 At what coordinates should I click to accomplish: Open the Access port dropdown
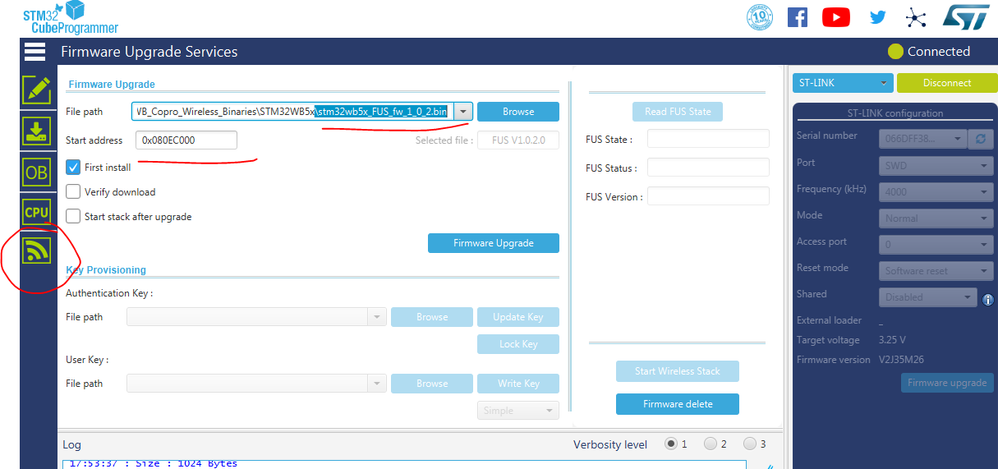tap(936, 244)
